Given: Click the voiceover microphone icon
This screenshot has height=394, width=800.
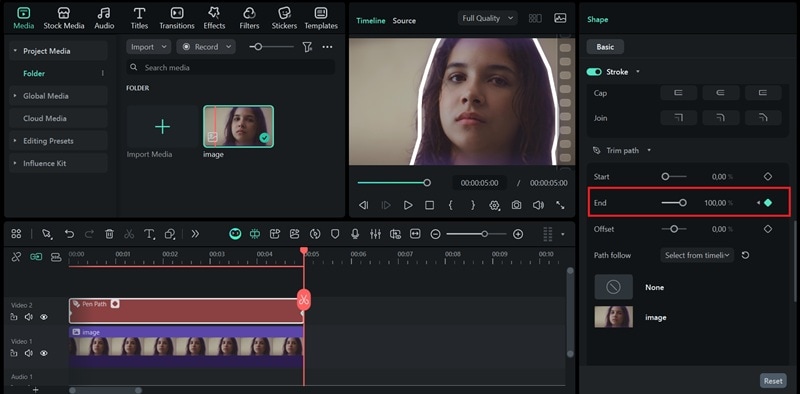Looking at the screenshot, I should click(355, 234).
